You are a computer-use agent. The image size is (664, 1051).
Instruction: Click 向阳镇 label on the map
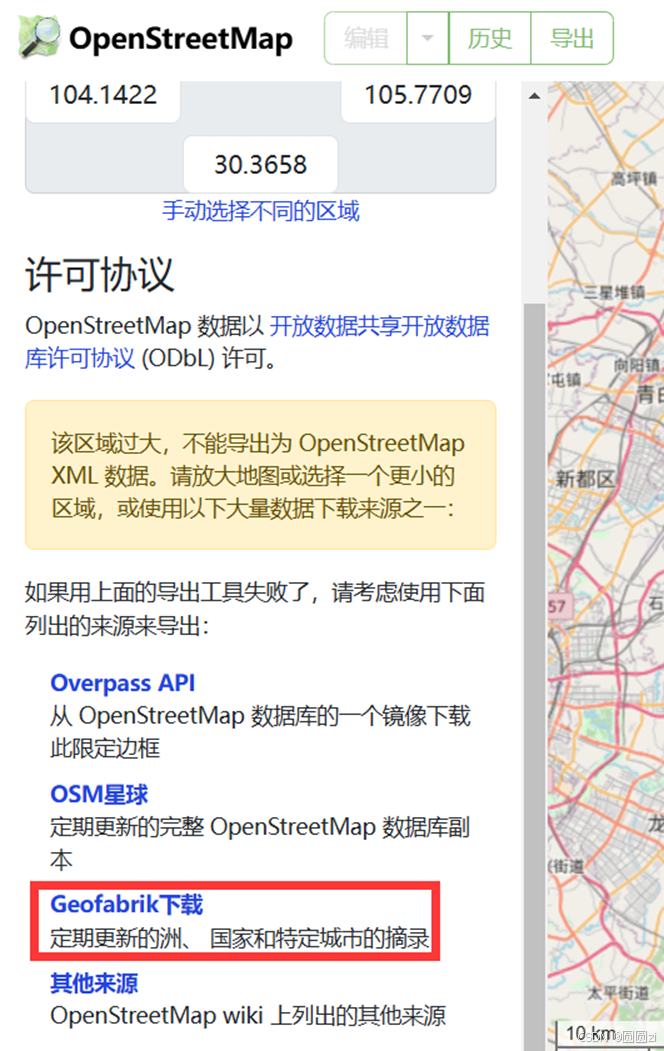pyautogui.click(x=637, y=365)
